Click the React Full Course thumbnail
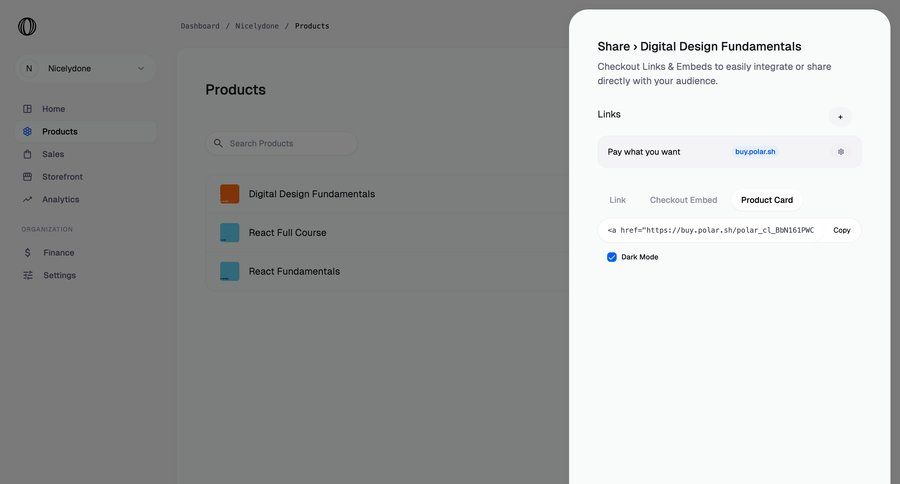The image size is (900, 484). click(230, 233)
